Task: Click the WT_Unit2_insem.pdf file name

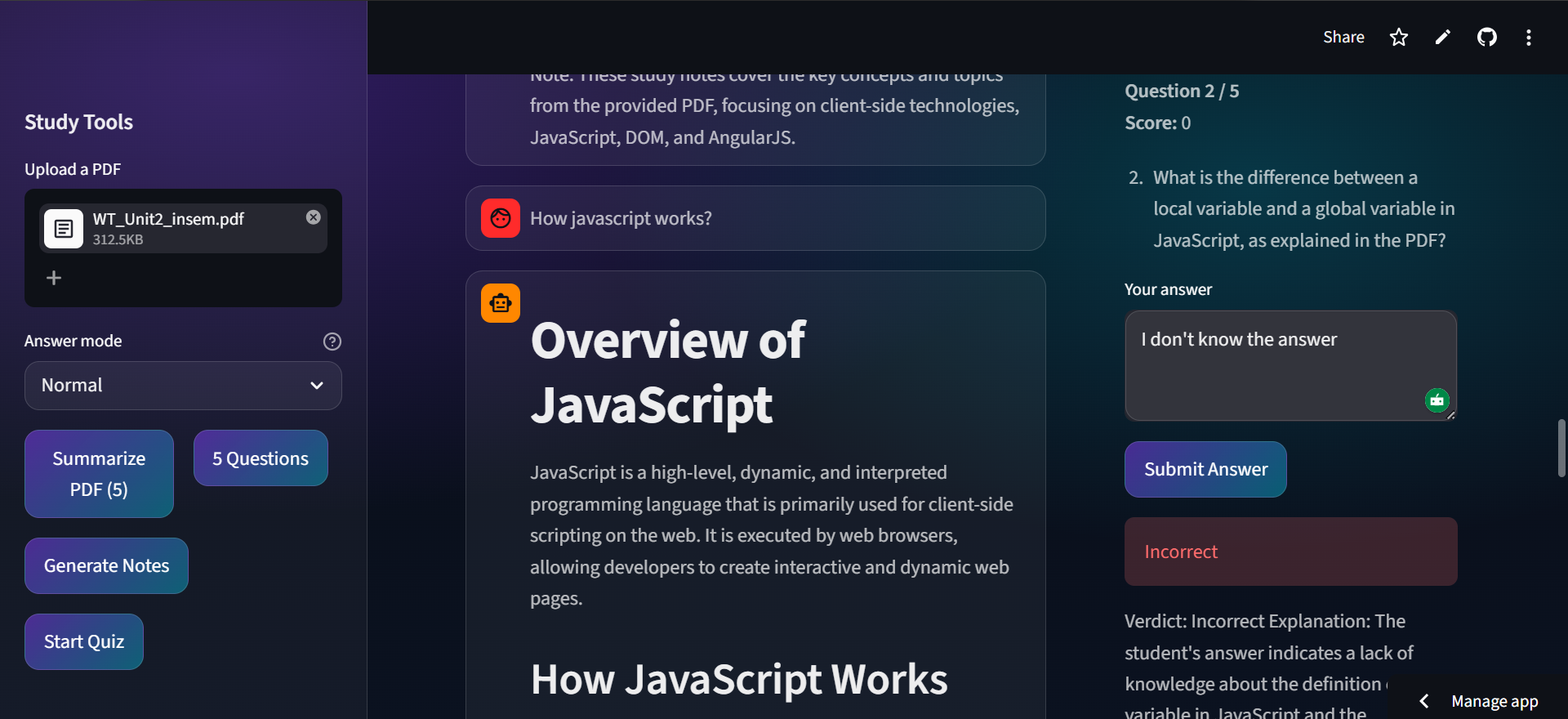Action: coord(168,219)
